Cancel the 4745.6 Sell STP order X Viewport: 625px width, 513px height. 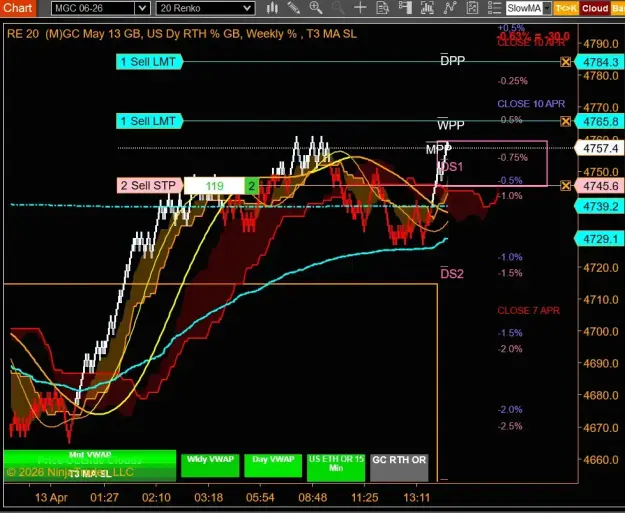point(565,185)
